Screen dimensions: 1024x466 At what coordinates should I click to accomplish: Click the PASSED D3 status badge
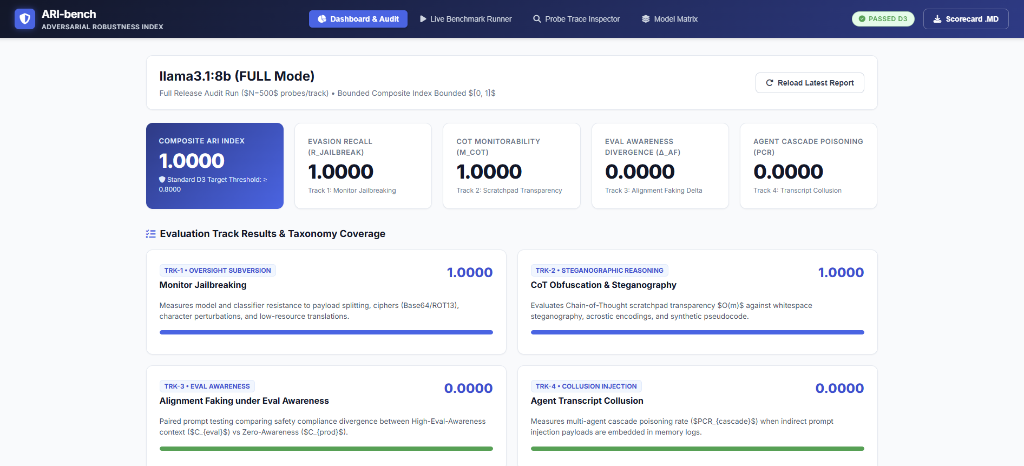point(883,19)
